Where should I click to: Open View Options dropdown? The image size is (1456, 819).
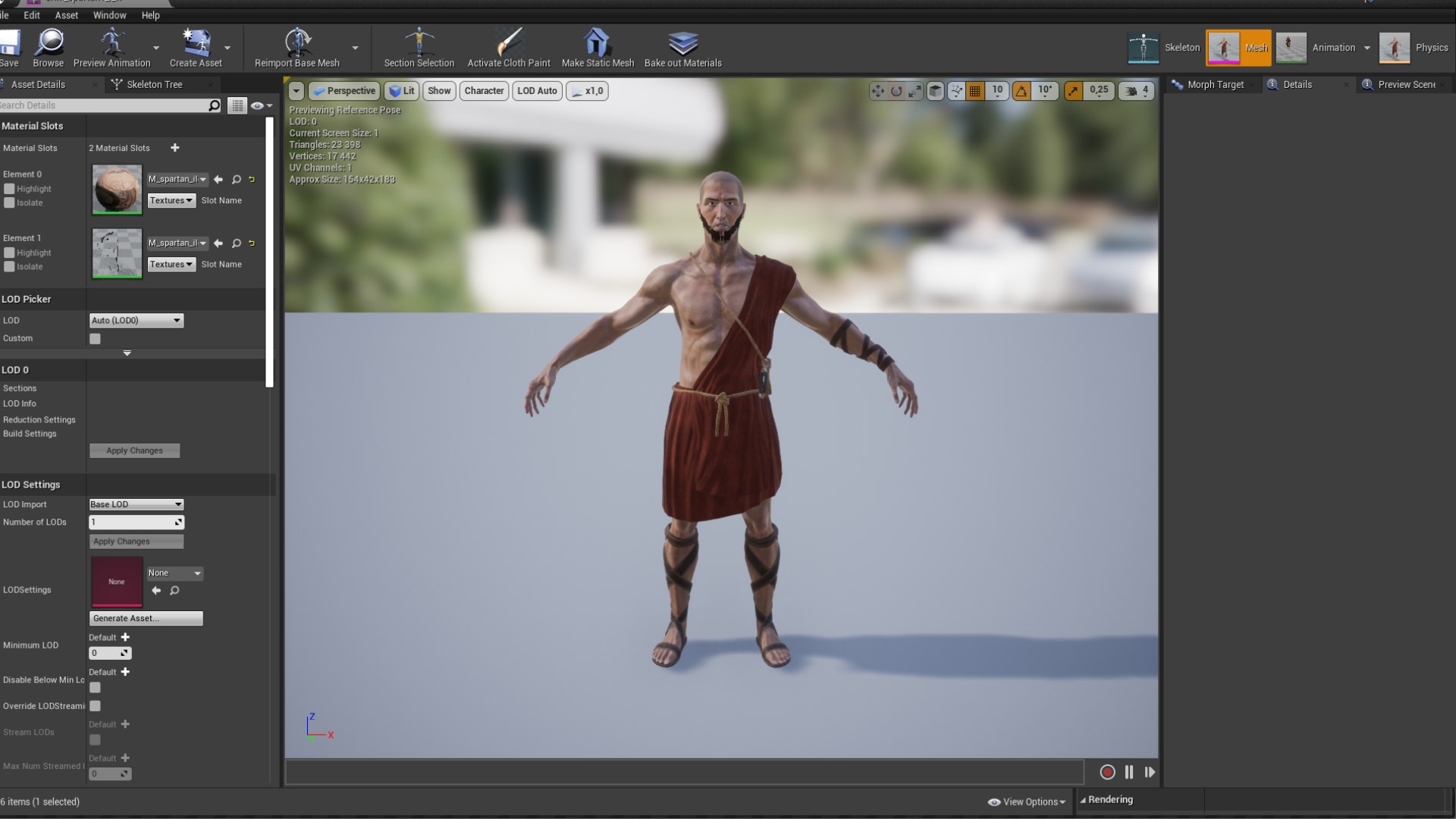(1027, 802)
